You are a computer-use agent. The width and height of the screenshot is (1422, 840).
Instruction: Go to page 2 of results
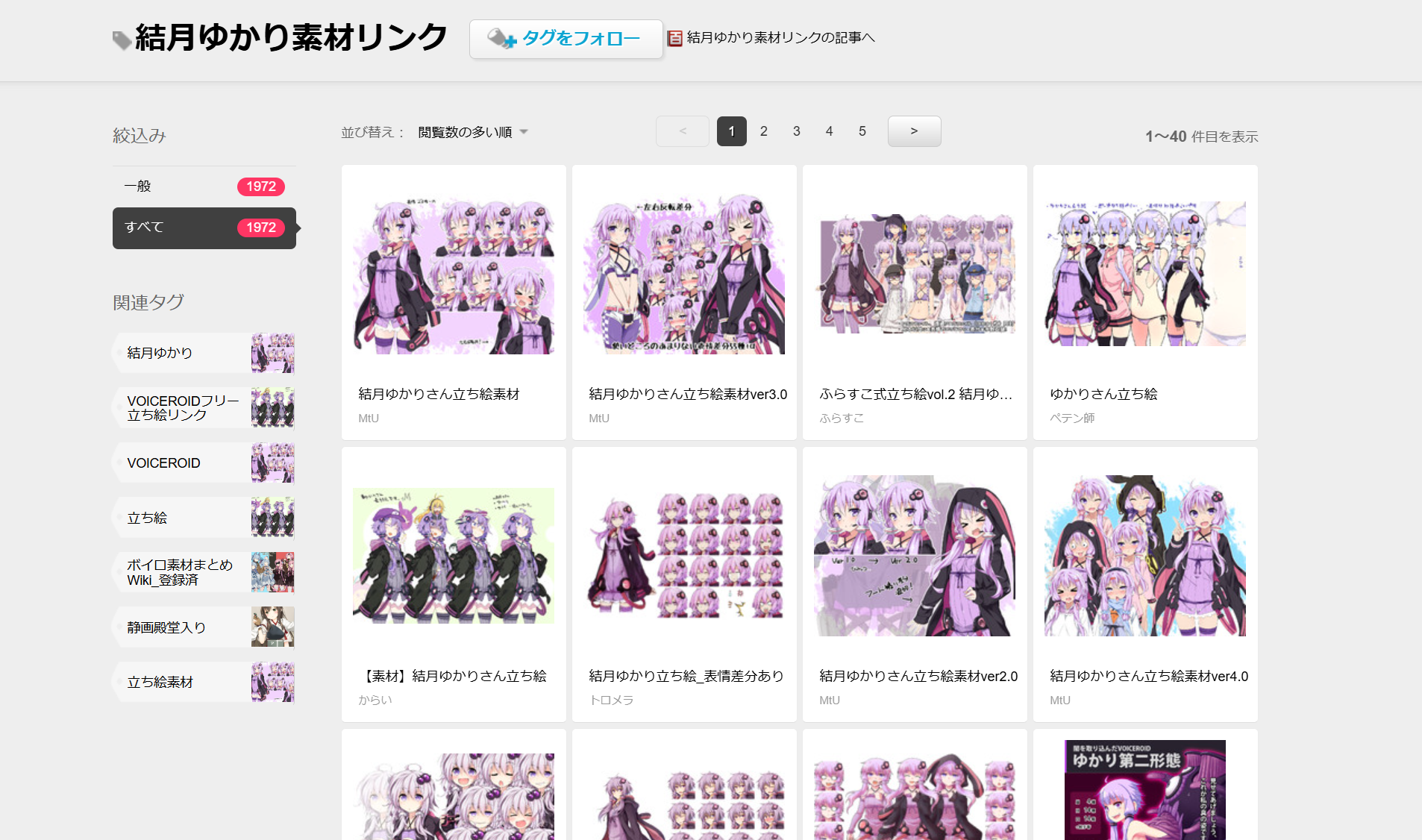[x=763, y=131]
